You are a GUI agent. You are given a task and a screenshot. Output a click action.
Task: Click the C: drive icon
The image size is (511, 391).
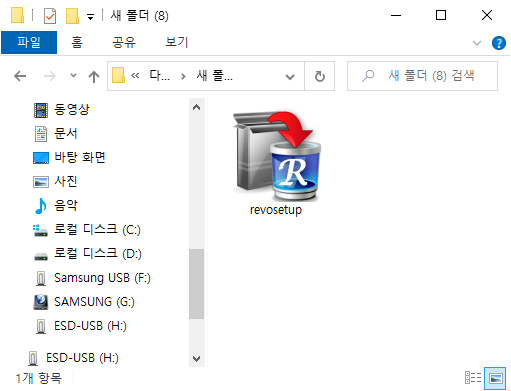tap(41, 230)
